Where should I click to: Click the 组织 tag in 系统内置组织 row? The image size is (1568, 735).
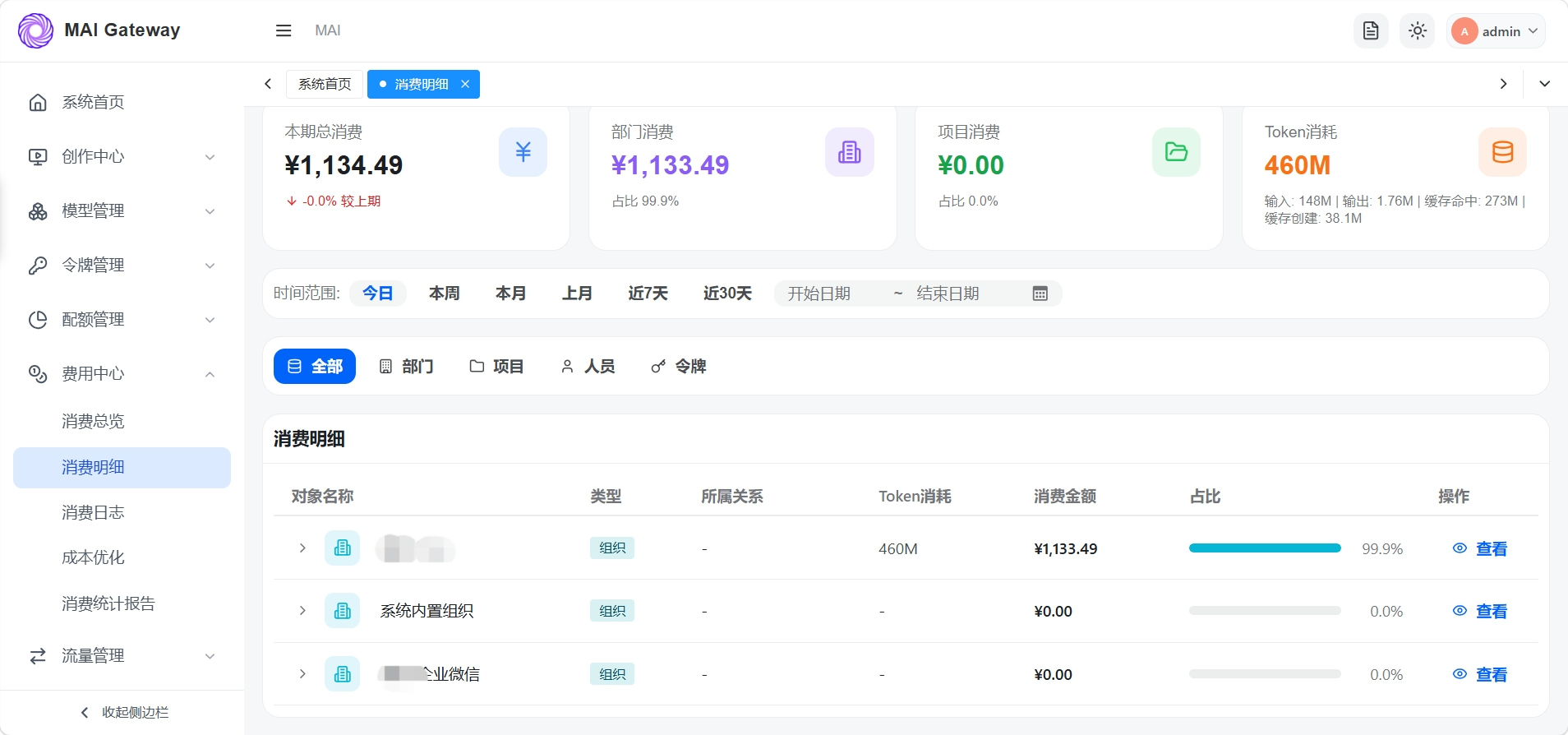click(612, 611)
